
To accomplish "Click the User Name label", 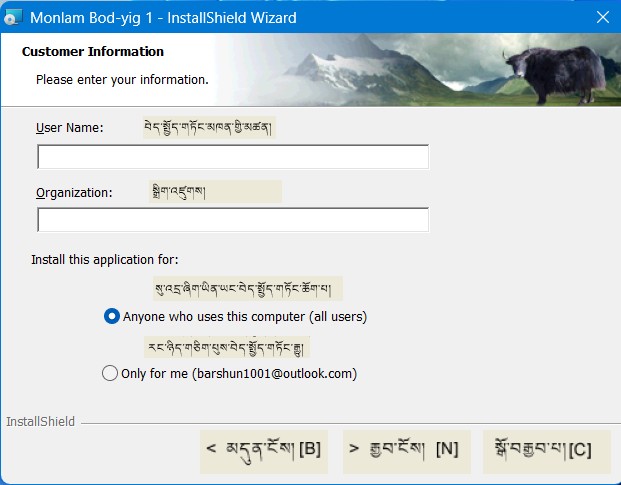I will tap(70, 127).
